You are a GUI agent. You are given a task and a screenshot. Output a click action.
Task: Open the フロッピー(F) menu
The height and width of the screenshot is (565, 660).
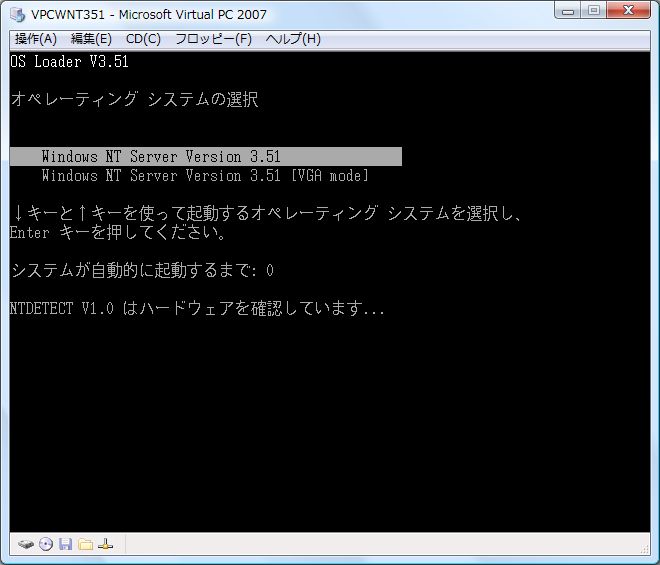(x=213, y=39)
